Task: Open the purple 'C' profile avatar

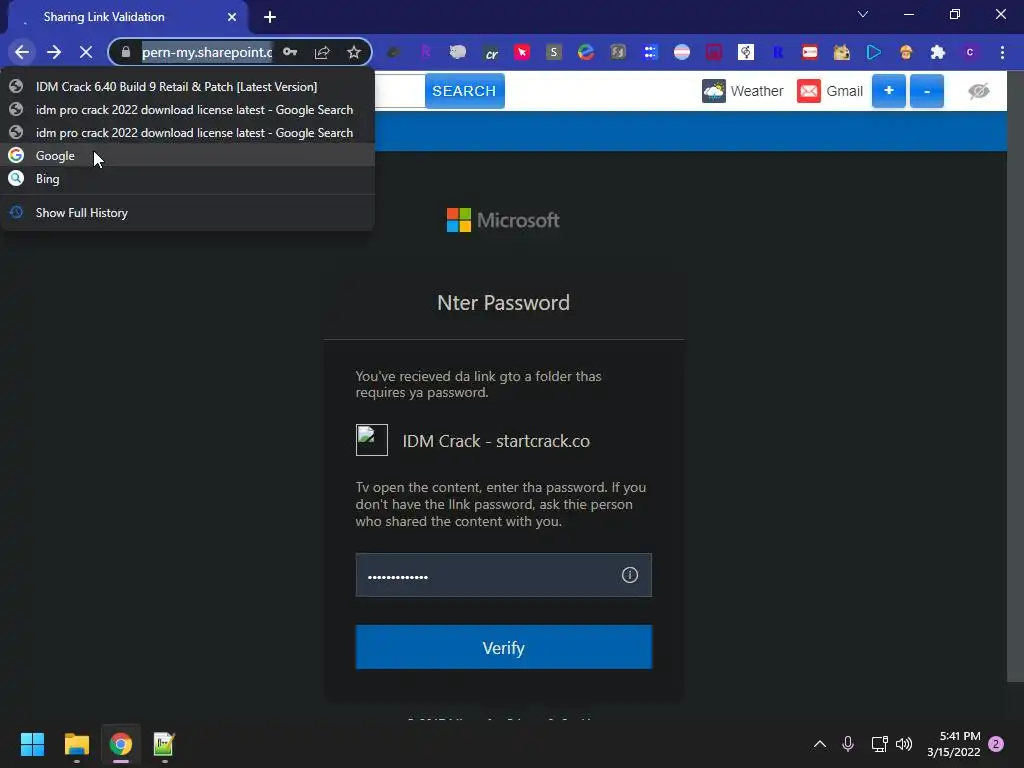Action: (970, 52)
